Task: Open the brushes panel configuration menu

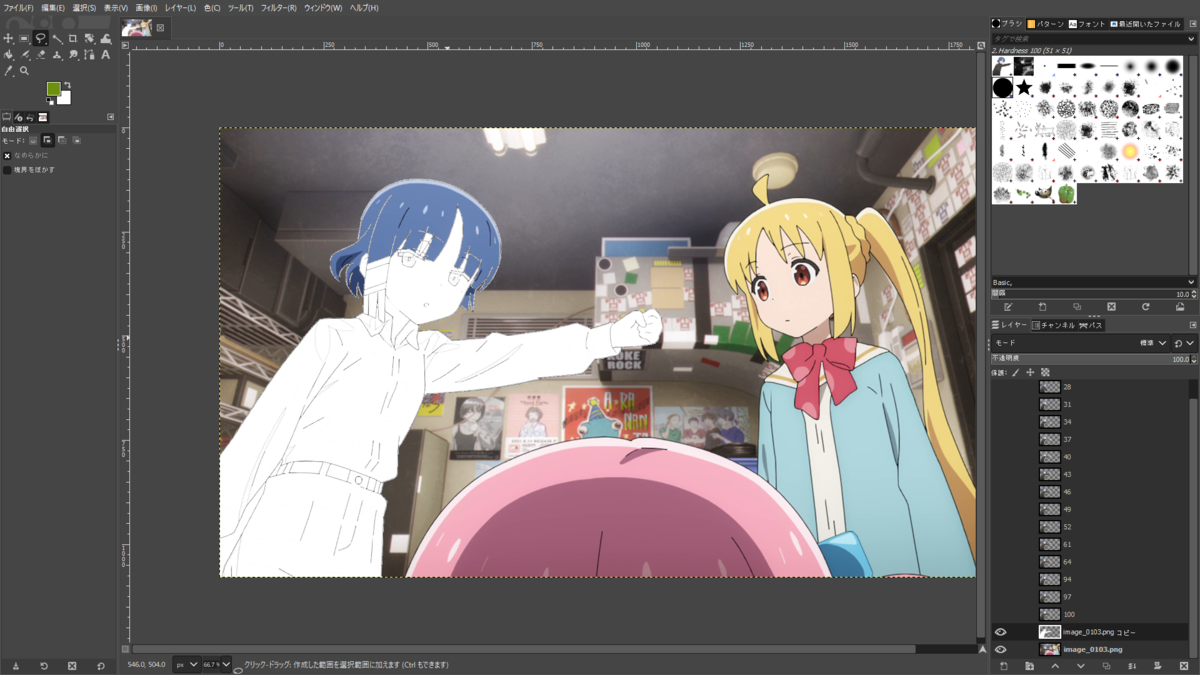Action: (1192, 23)
